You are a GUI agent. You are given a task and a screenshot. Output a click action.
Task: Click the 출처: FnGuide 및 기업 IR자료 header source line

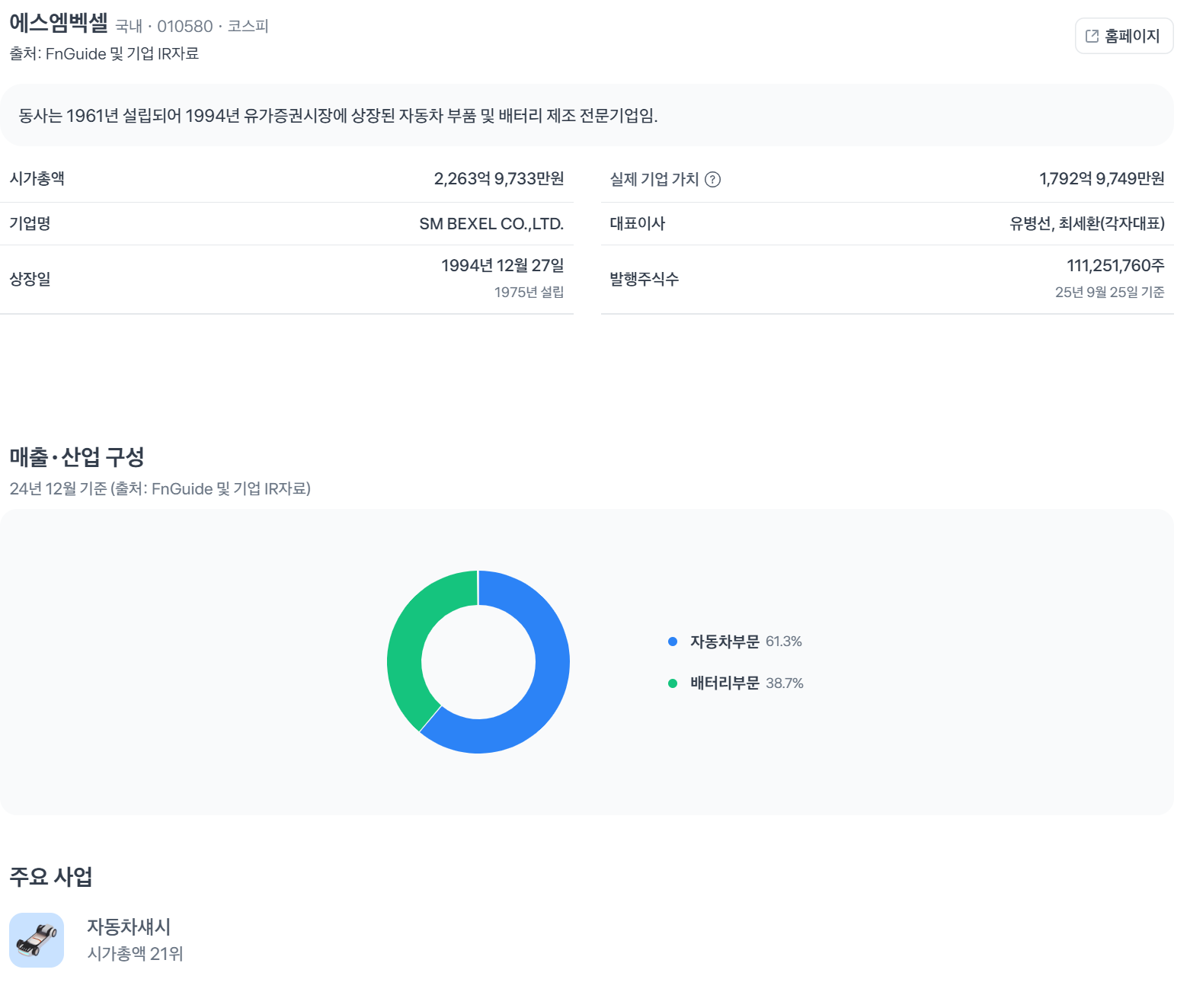pos(104,54)
